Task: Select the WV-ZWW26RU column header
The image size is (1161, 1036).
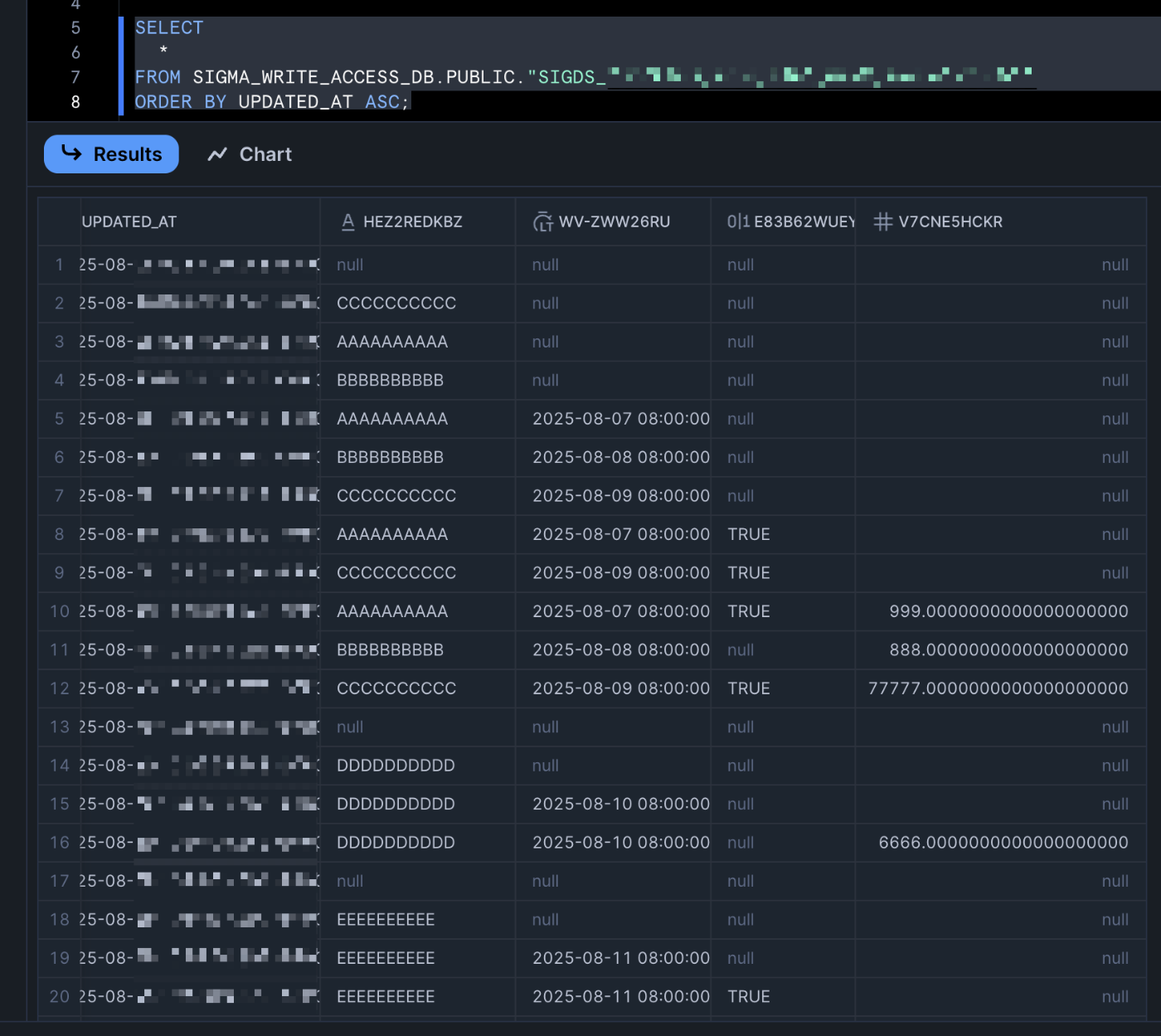Action: point(614,221)
